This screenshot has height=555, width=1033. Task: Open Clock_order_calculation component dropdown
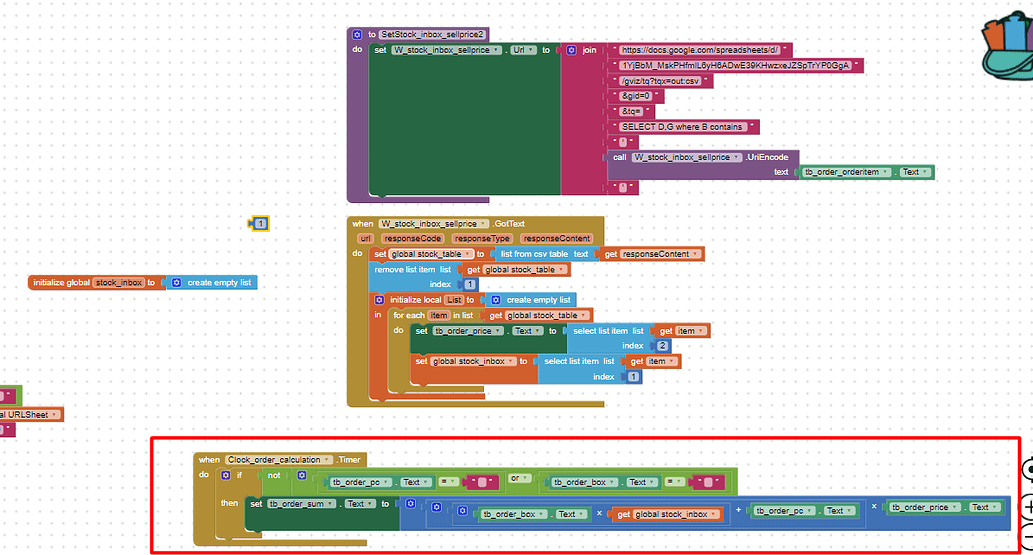(330, 460)
